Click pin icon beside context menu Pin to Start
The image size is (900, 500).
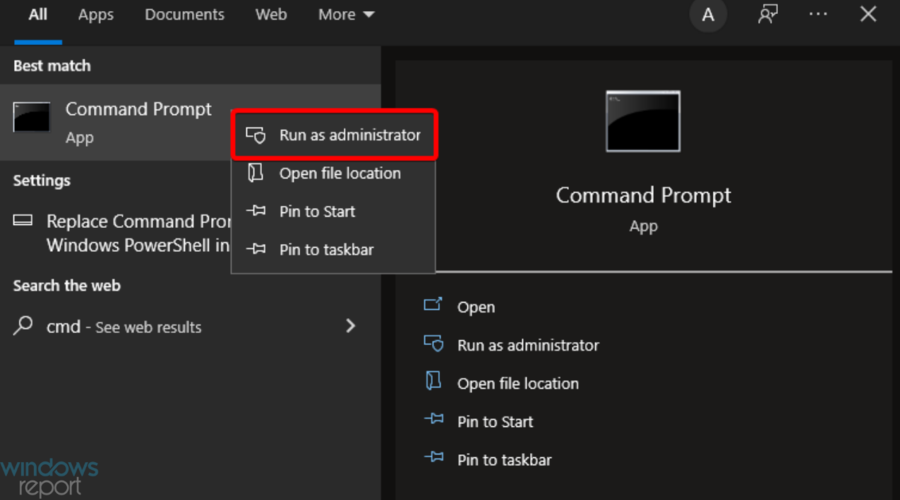[256, 211]
